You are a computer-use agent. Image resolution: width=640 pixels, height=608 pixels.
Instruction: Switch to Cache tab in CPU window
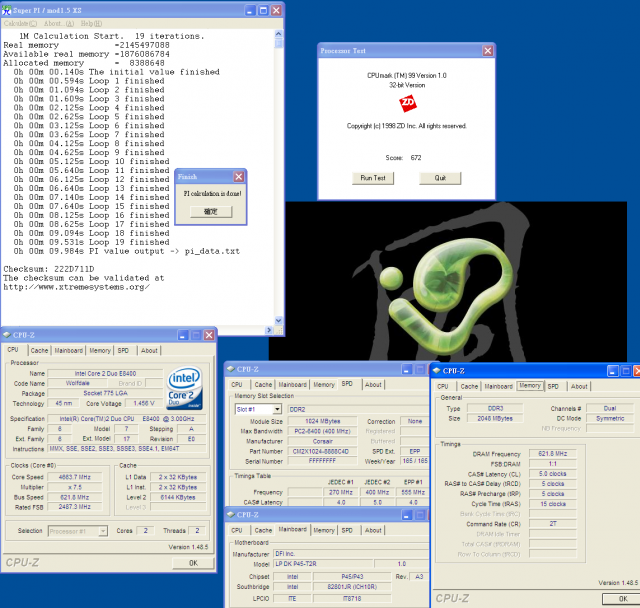39,351
